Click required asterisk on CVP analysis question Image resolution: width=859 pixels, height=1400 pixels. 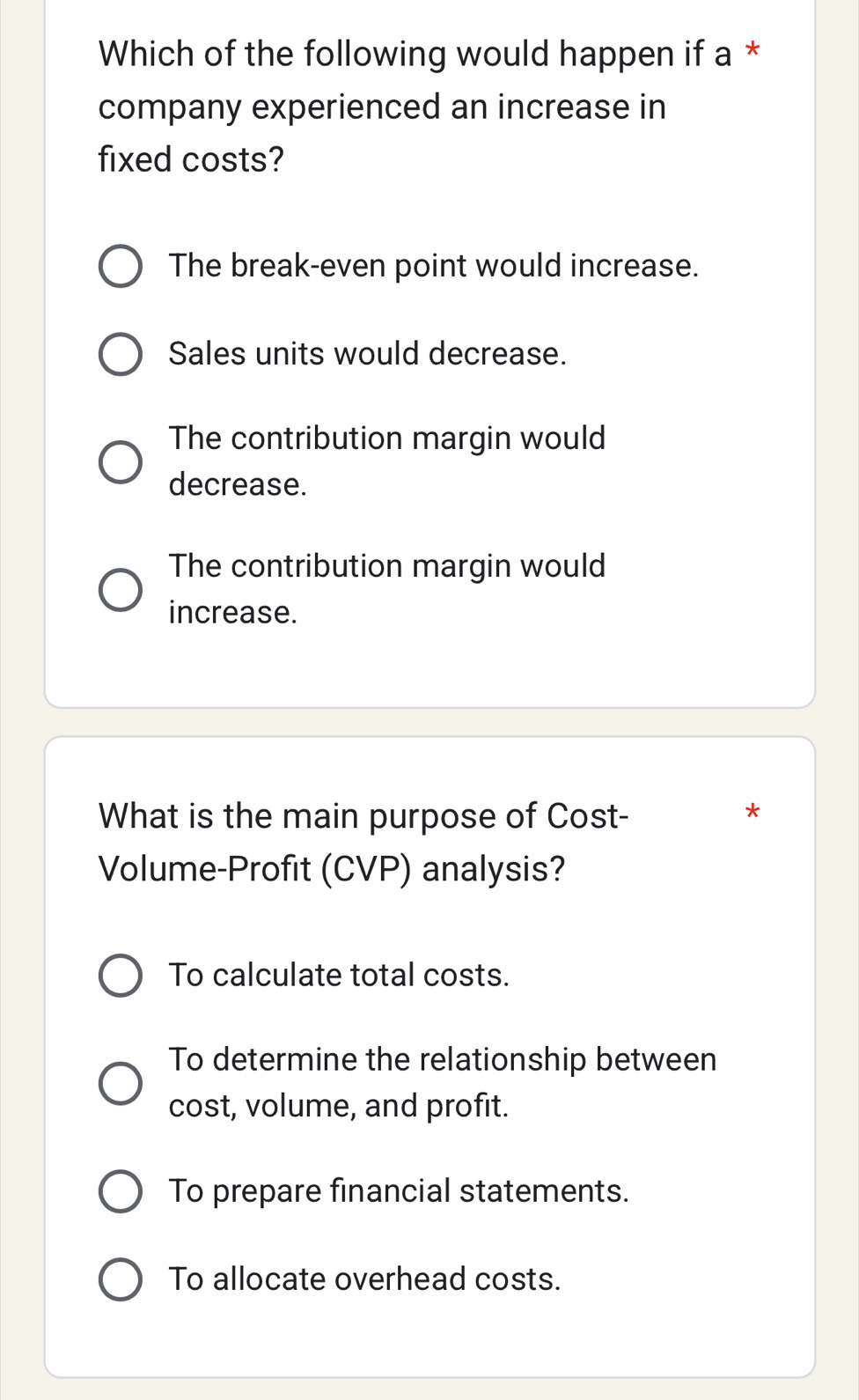pos(751,811)
